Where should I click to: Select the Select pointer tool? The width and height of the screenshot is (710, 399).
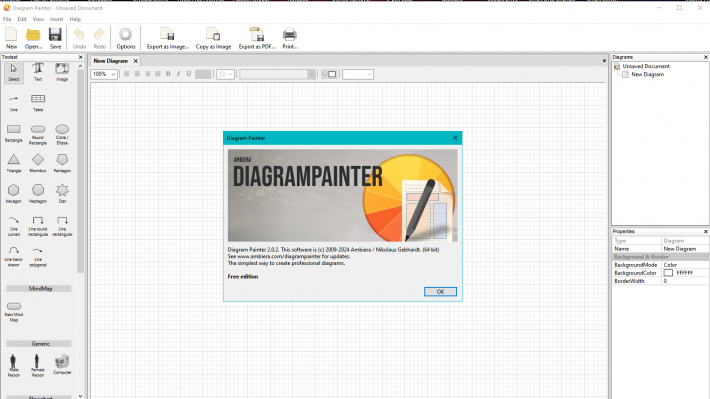14,73
